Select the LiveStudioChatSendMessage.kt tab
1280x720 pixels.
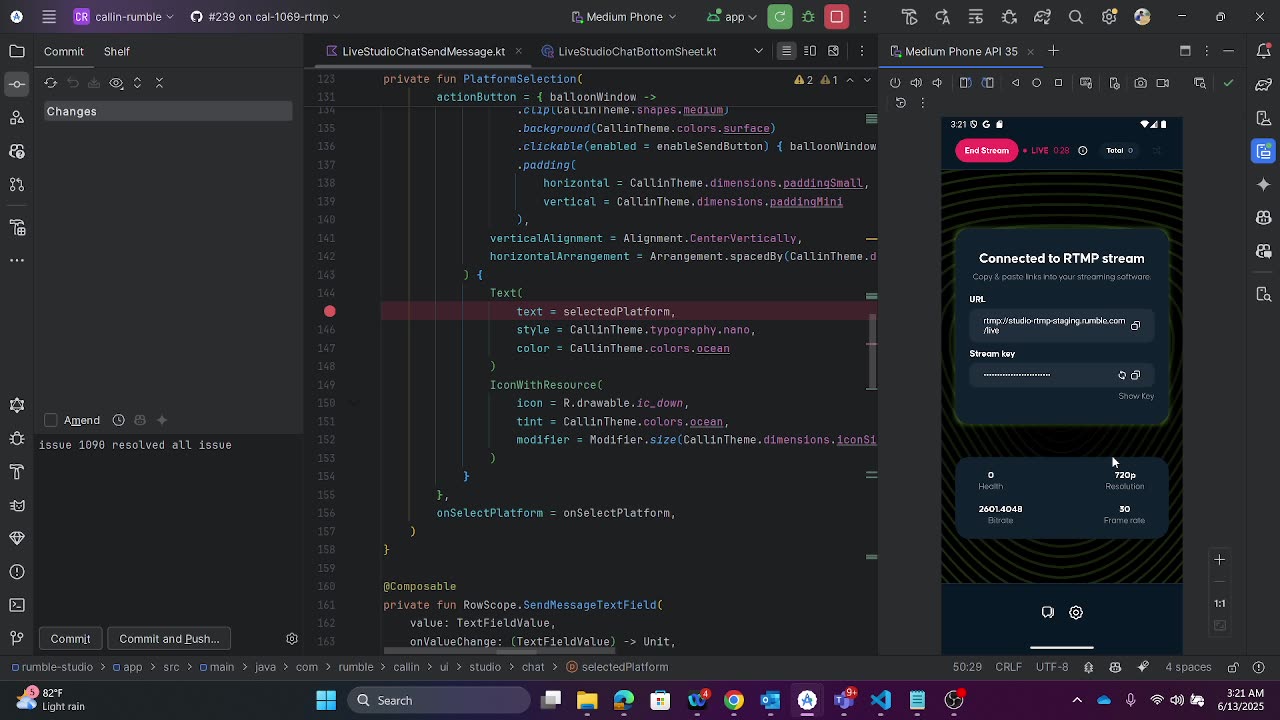pos(424,51)
